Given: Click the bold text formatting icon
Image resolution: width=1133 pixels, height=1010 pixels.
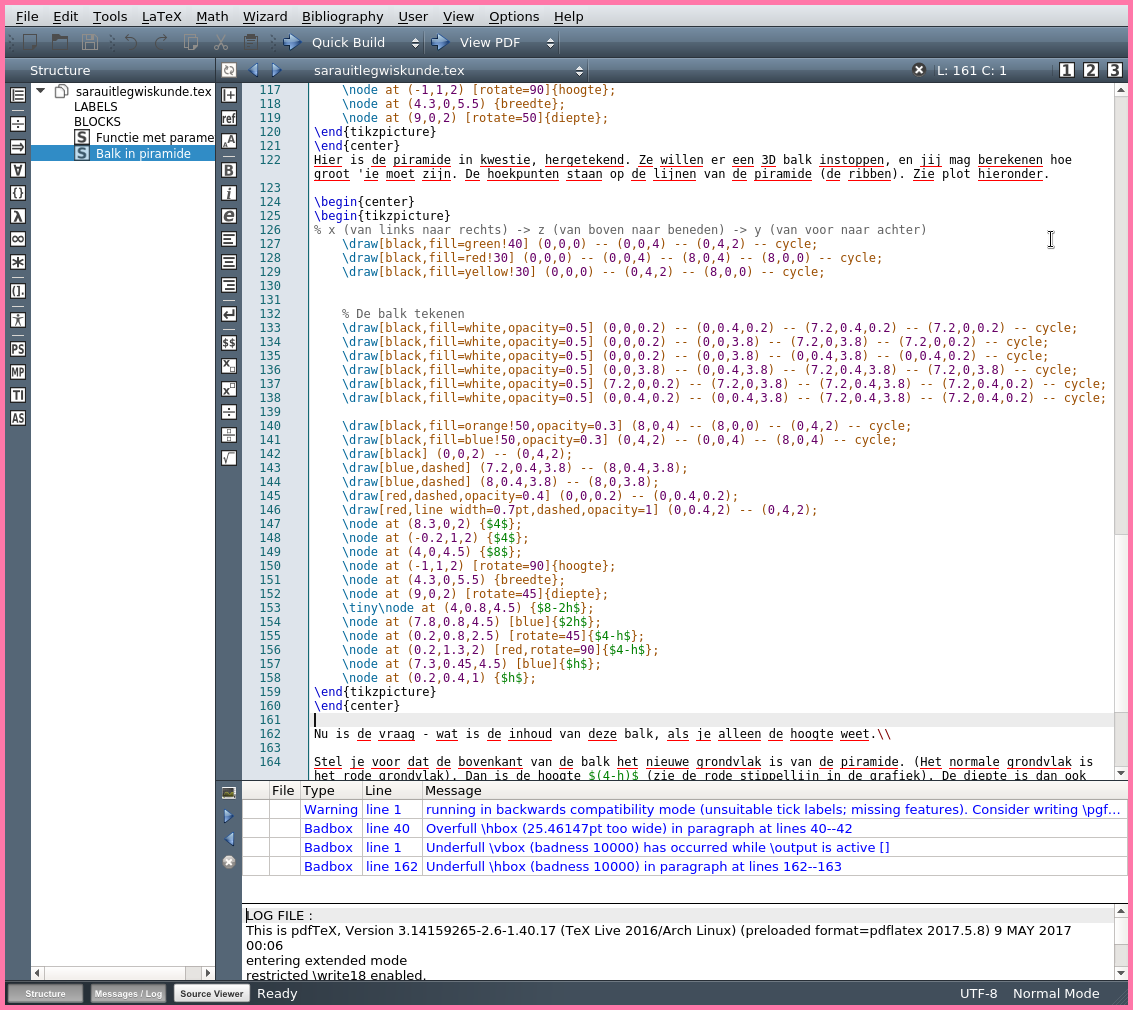Looking at the screenshot, I should tap(229, 169).
